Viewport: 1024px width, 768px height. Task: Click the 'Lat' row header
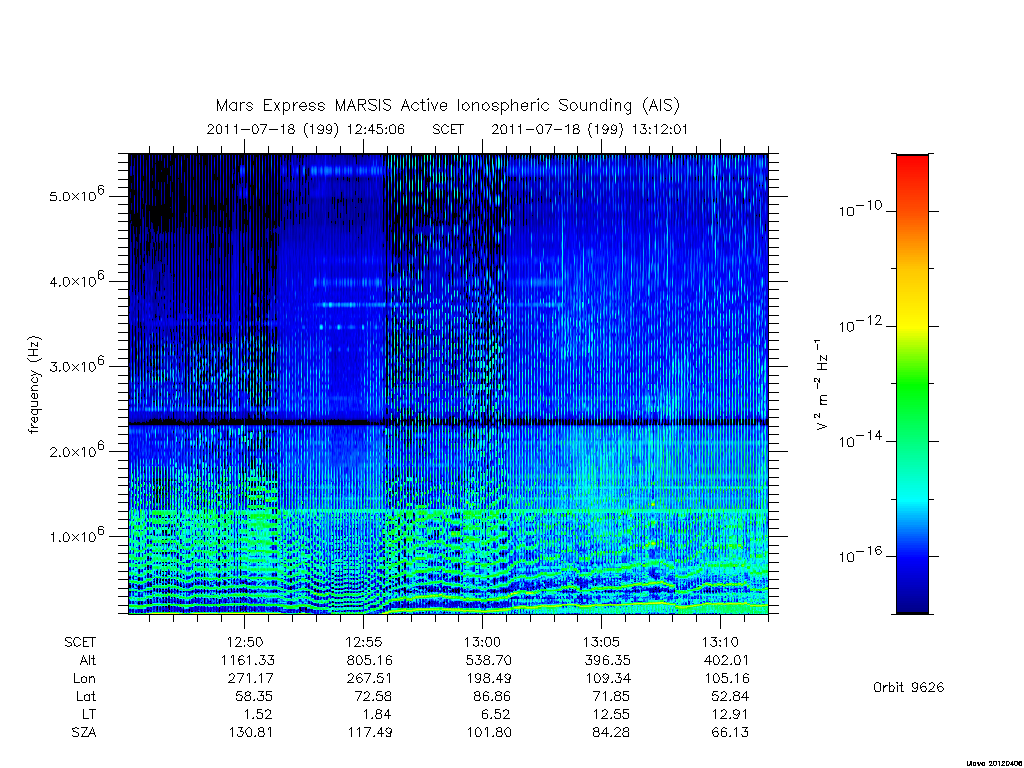86,696
